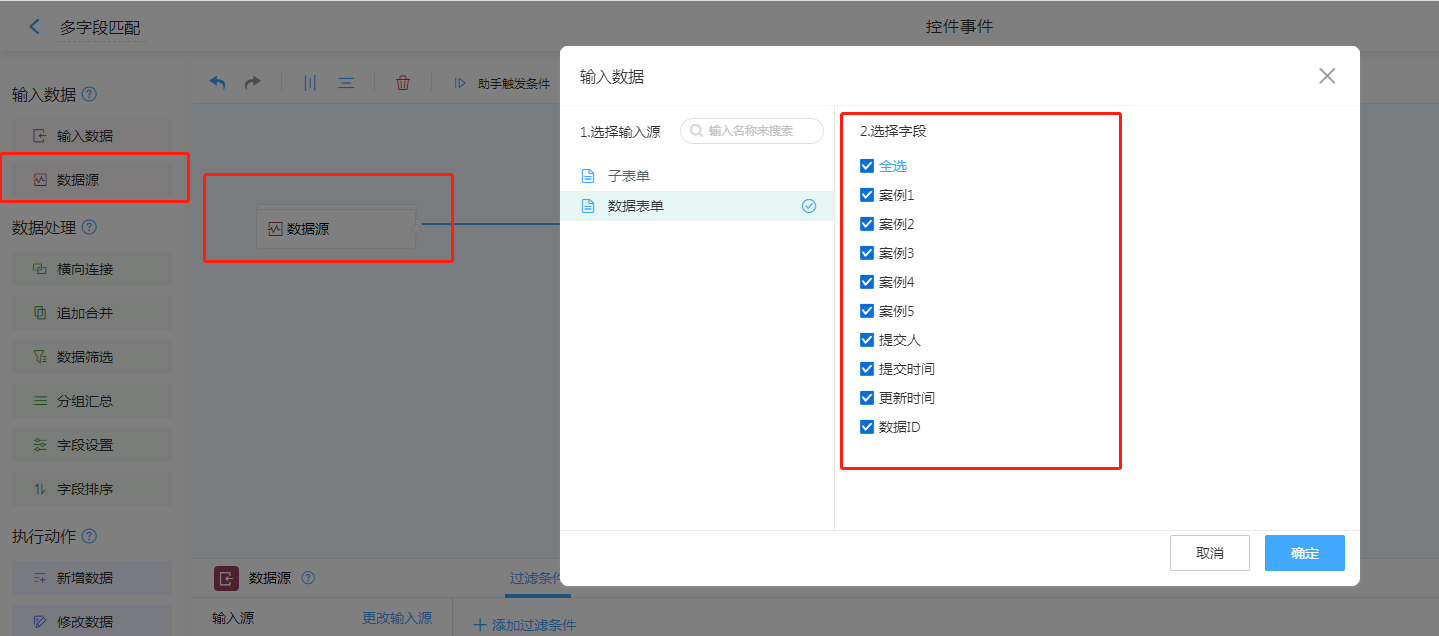Click 更改输入源 link
The width and height of the screenshot is (1439, 636).
pos(397,618)
